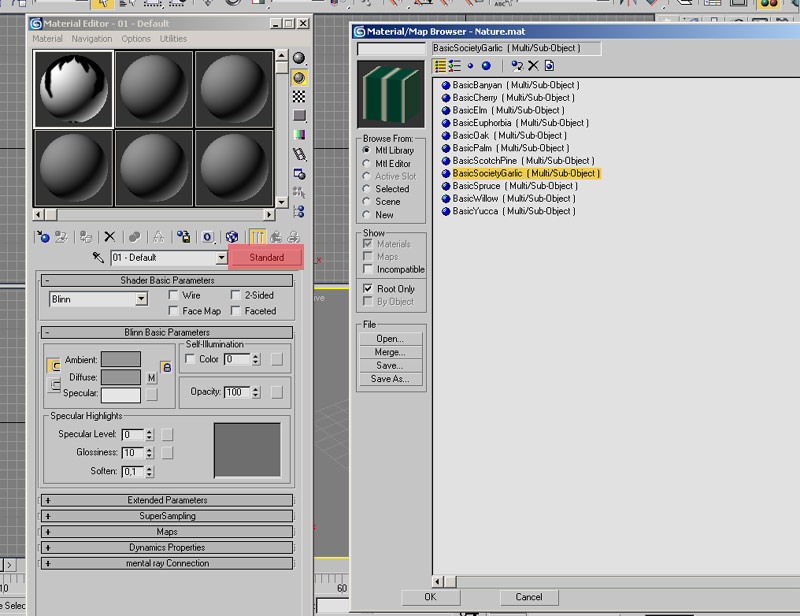Click the Video Color Check icon
Image resolution: width=800 pixels, height=616 pixels.
[x=299, y=135]
